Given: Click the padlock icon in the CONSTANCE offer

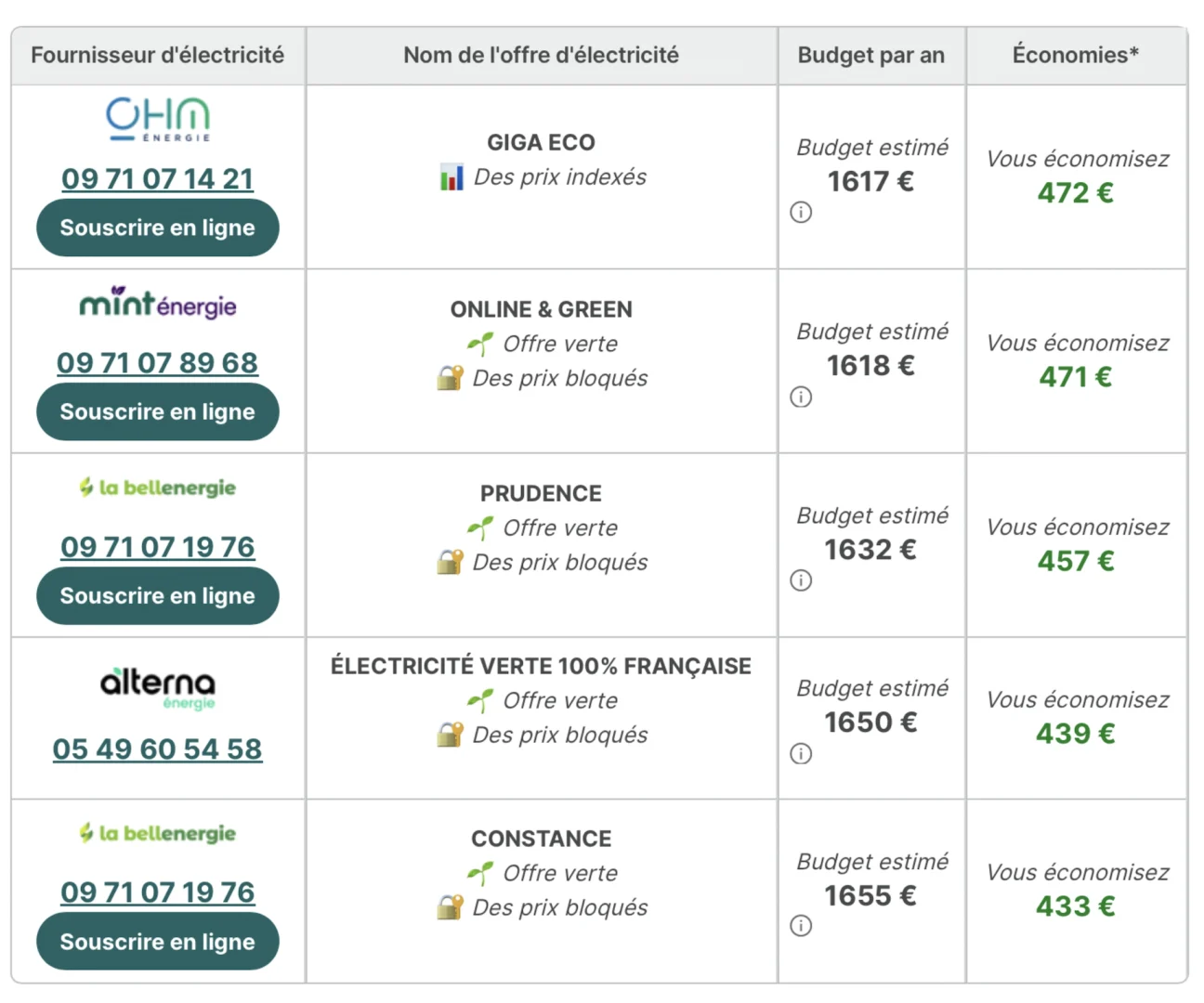Looking at the screenshot, I should click(450, 907).
